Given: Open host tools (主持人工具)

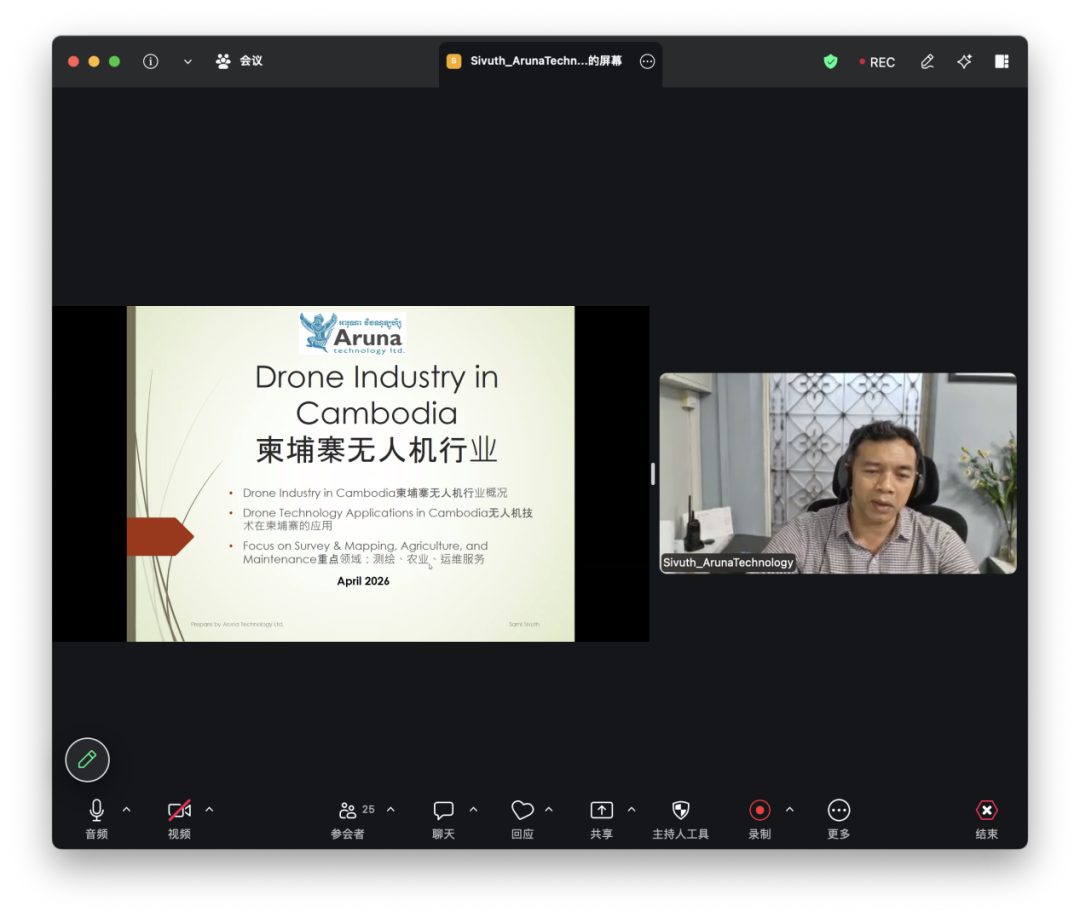Looking at the screenshot, I should pyautogui.click(x=680, y=818).
